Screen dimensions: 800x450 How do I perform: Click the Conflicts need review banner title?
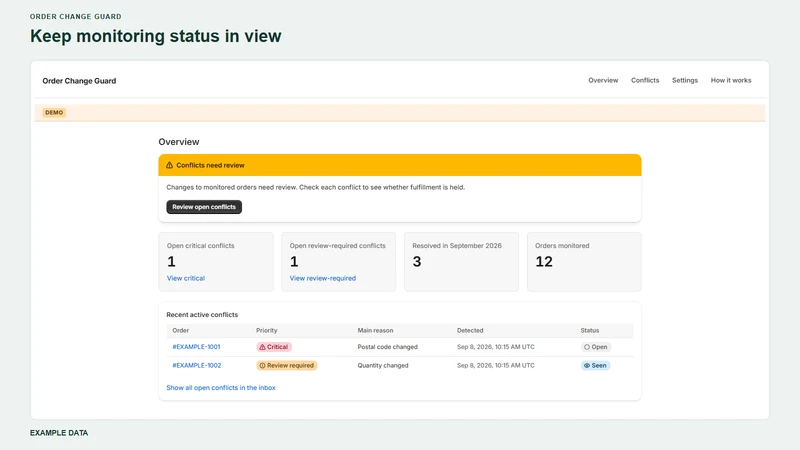click(x=210, y=165)
